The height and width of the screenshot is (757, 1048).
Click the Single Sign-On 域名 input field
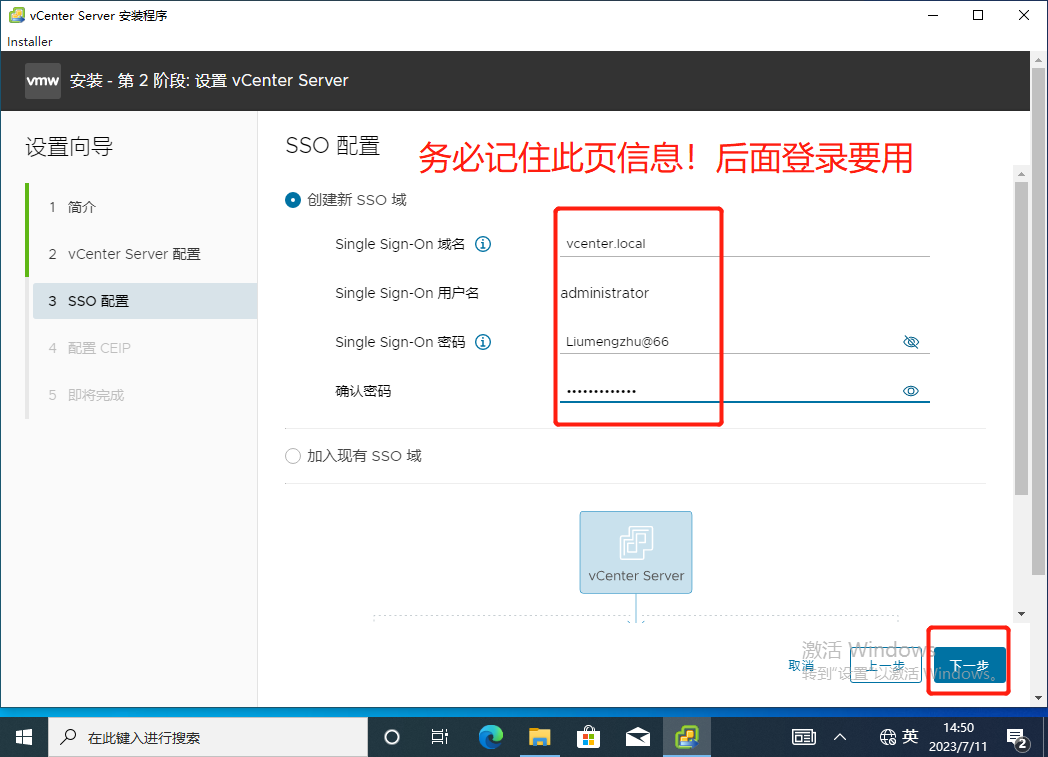point(745,244)
